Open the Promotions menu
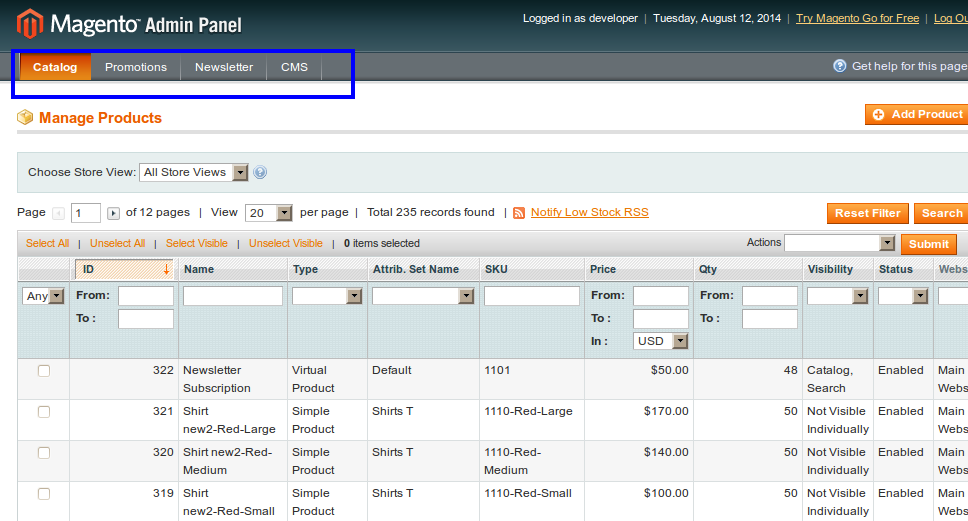Viewport: 968px width, 521px height. (x=136, y=67)
